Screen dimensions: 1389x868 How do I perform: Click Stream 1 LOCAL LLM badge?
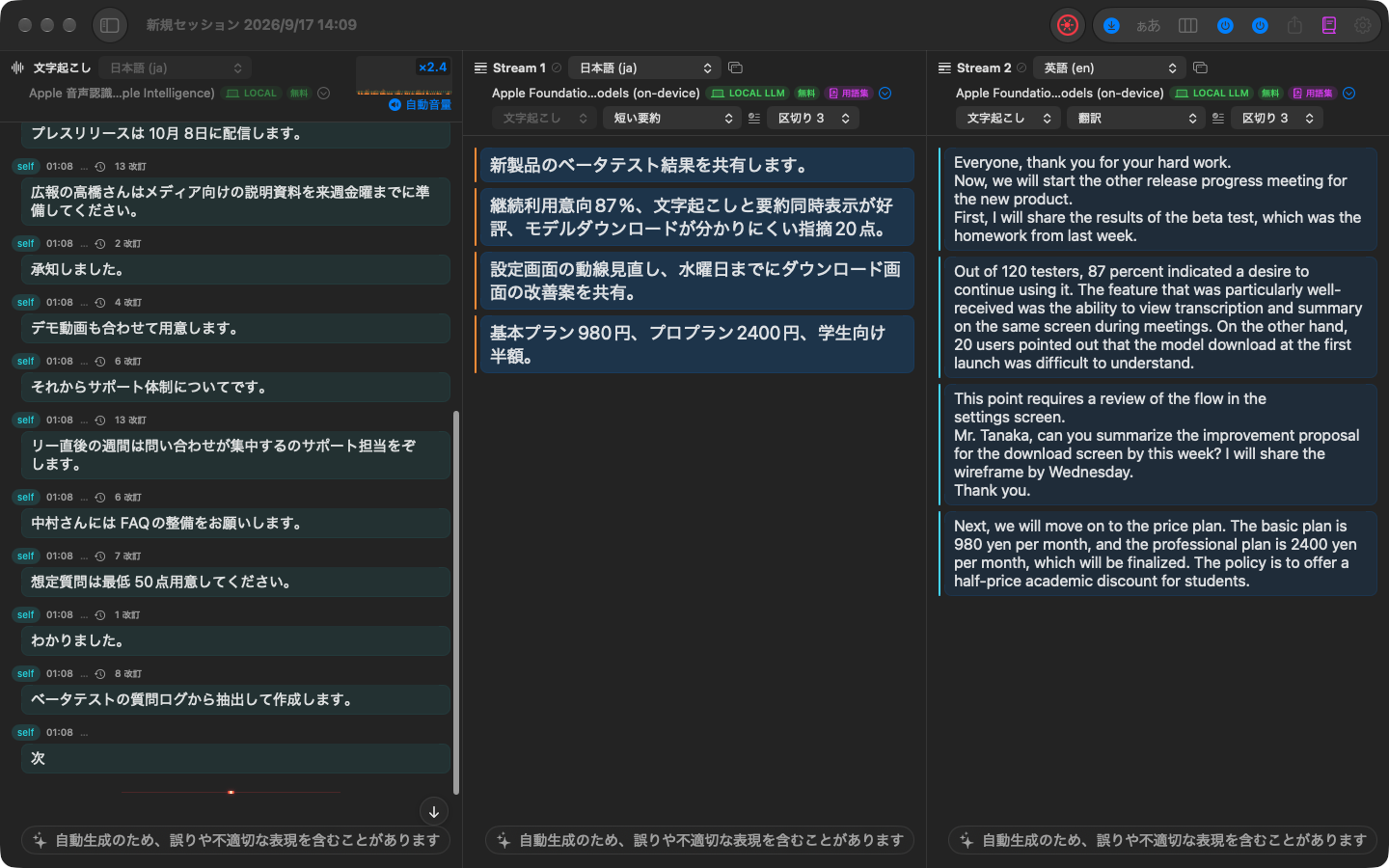click(748, 94)
